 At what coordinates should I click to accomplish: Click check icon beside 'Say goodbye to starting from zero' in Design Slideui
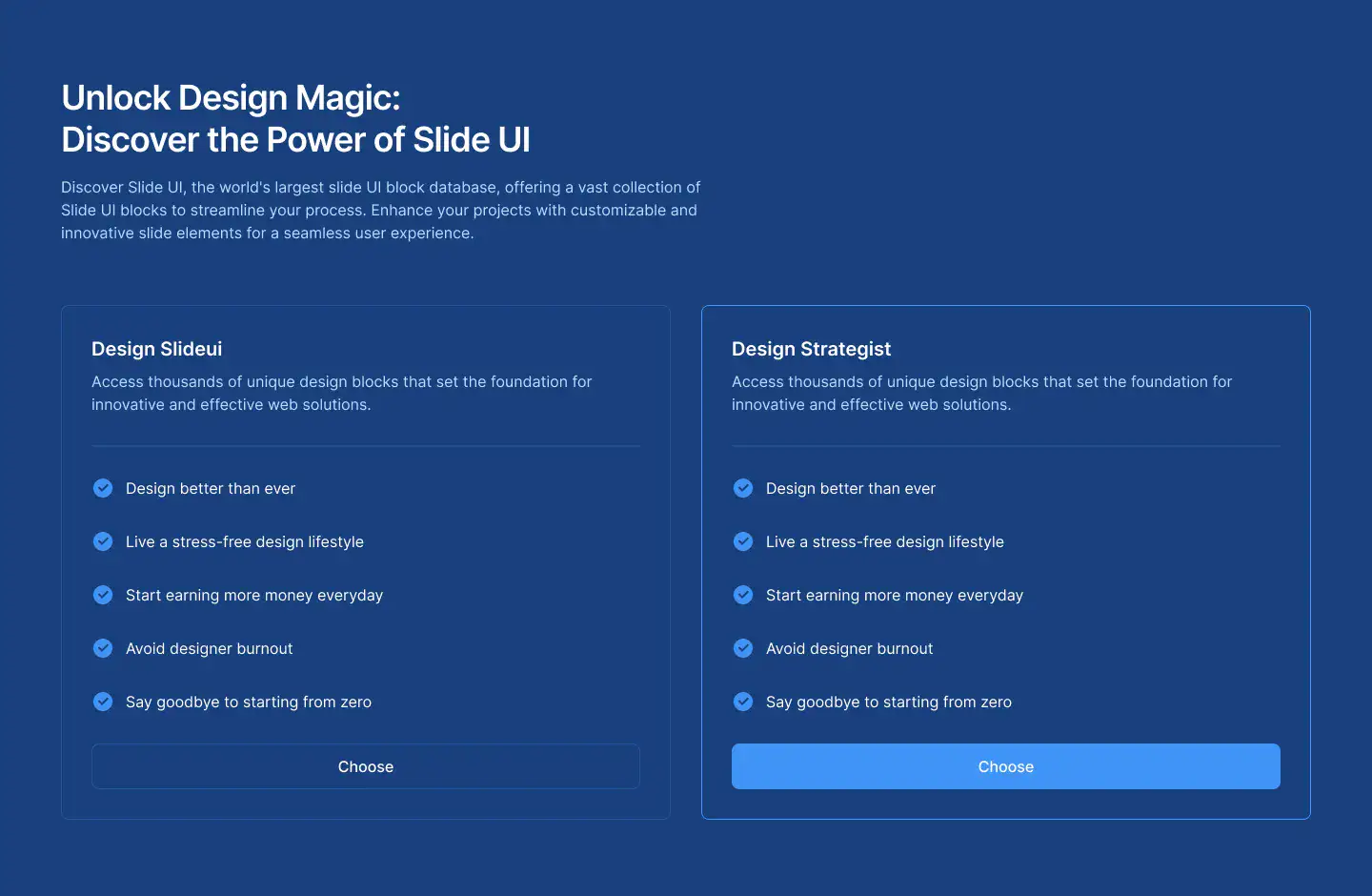click(103, 702)
